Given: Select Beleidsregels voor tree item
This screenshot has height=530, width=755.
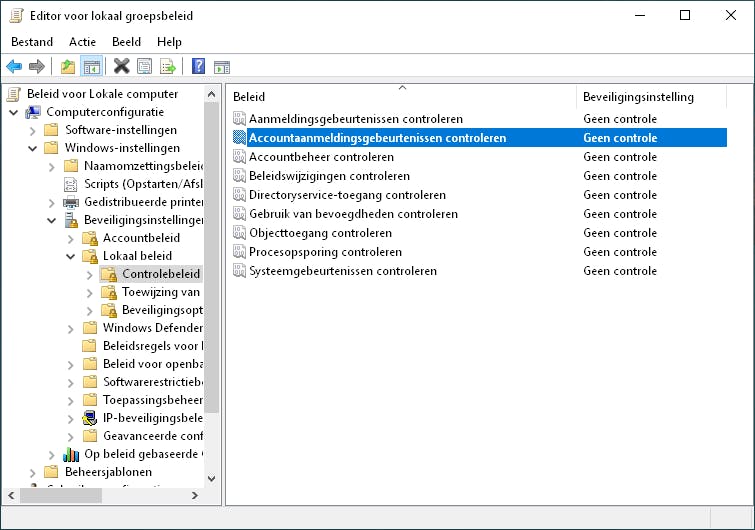Looking at the screenshot, I should click(x=153, y=346).
